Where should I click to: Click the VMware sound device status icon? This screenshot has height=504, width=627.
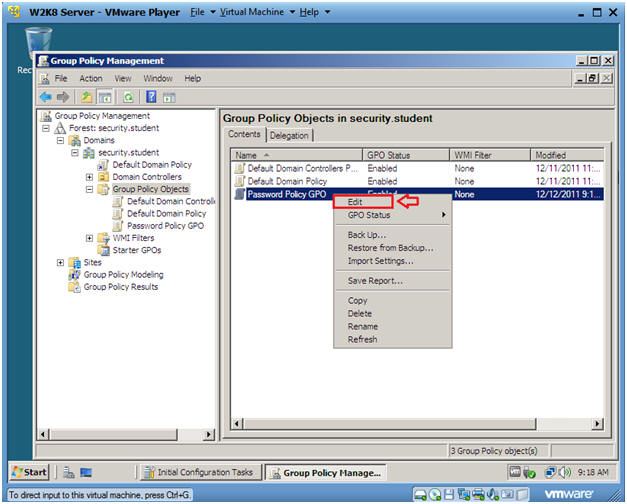493,495
